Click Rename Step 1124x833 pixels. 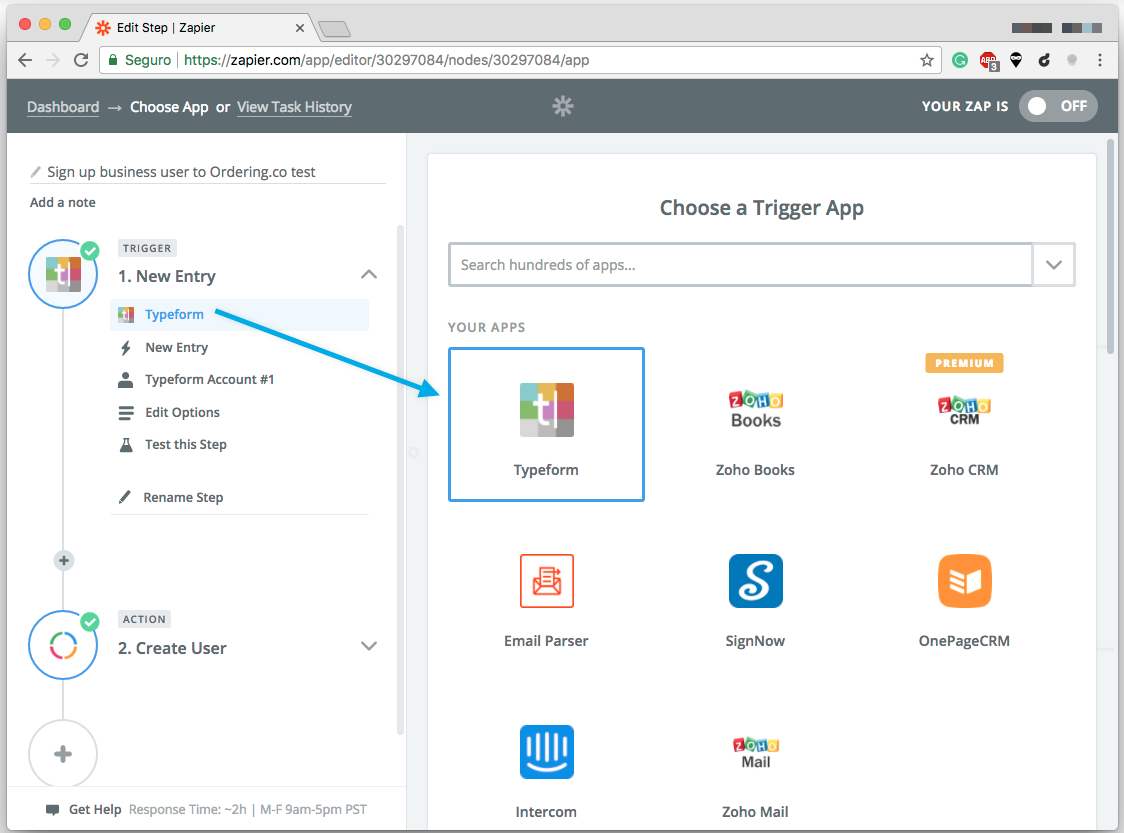(183, 498)
